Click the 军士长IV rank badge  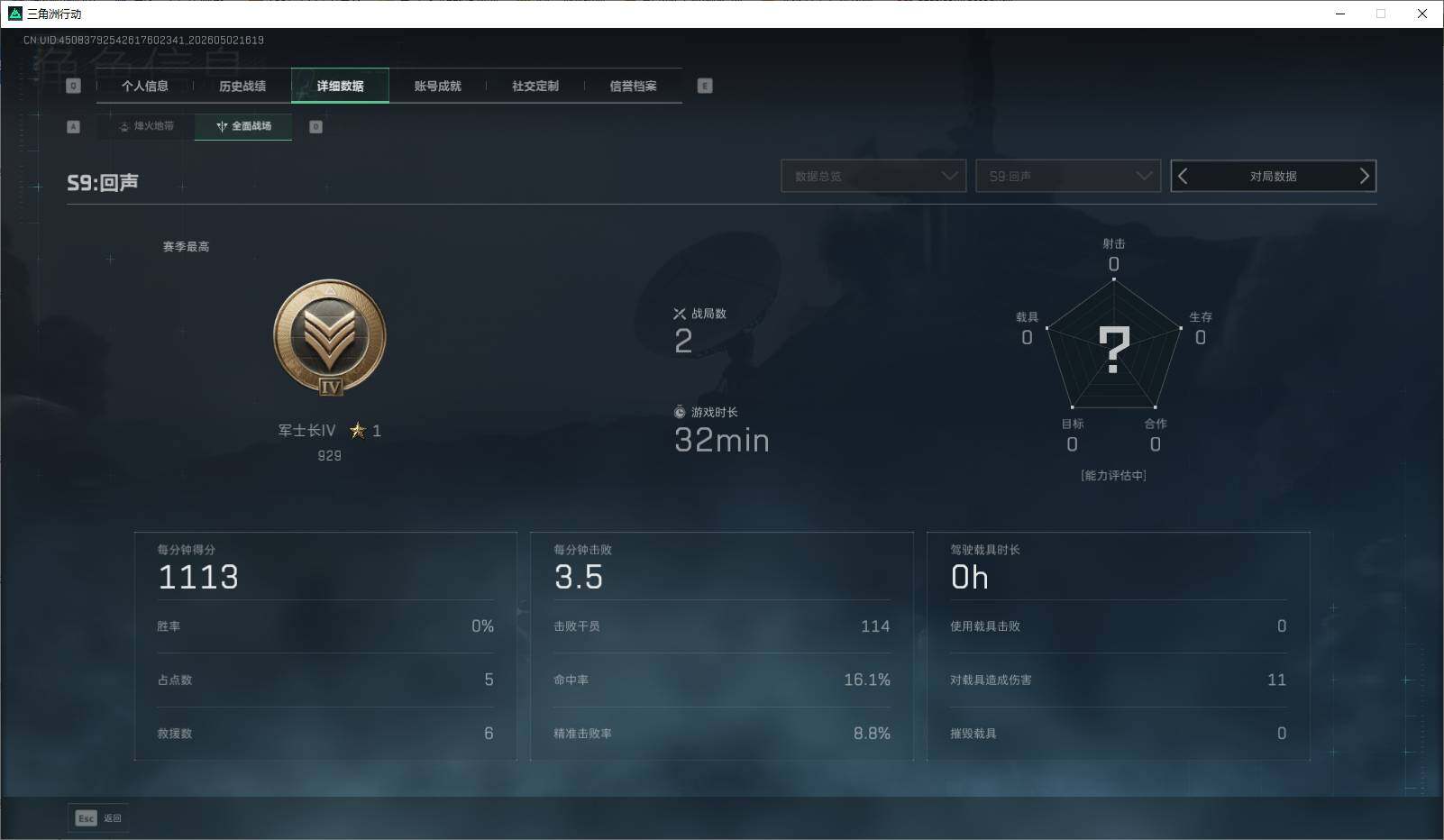(330, 337)
